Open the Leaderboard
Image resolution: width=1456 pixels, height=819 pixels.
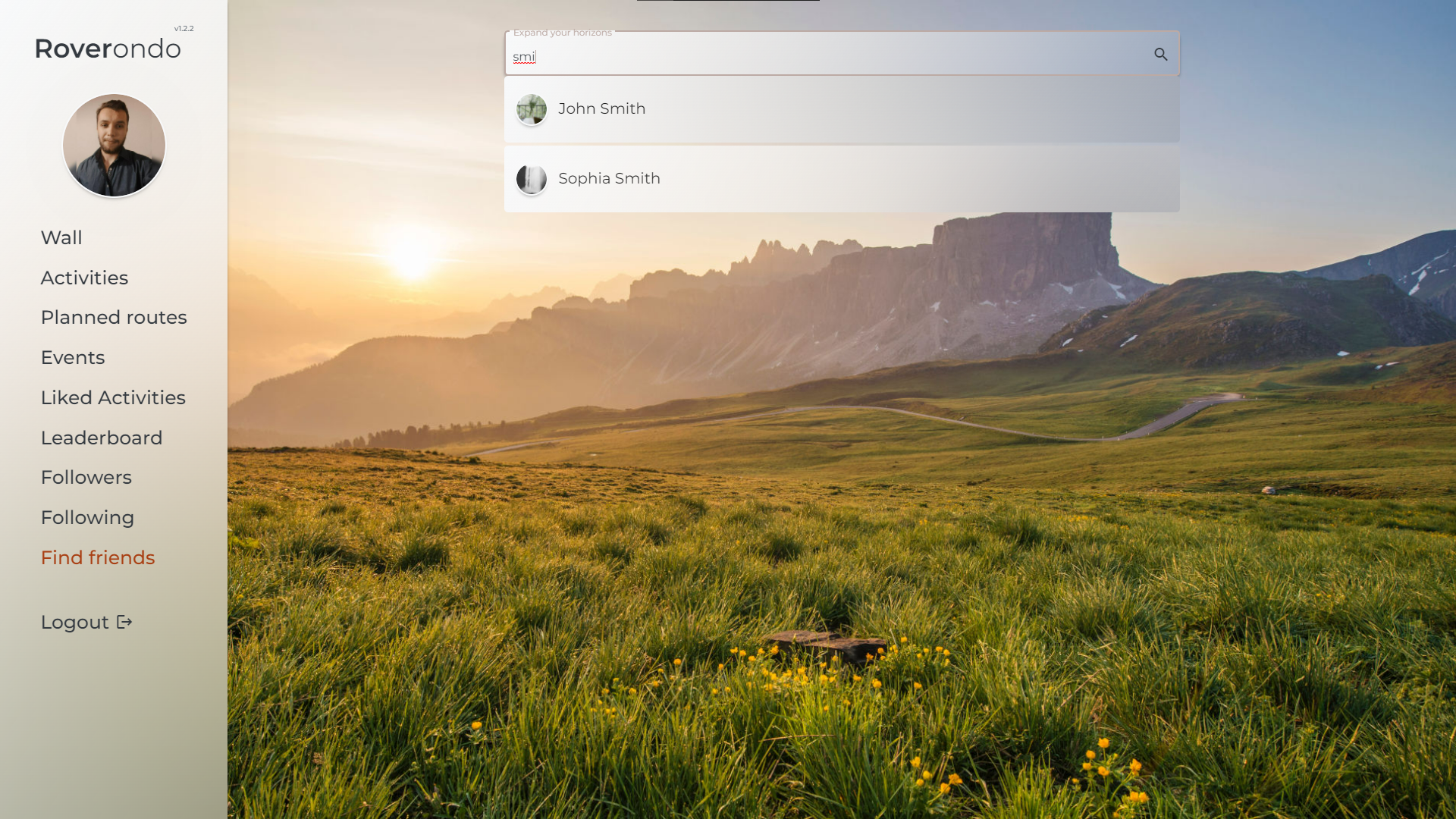[102, 438]
